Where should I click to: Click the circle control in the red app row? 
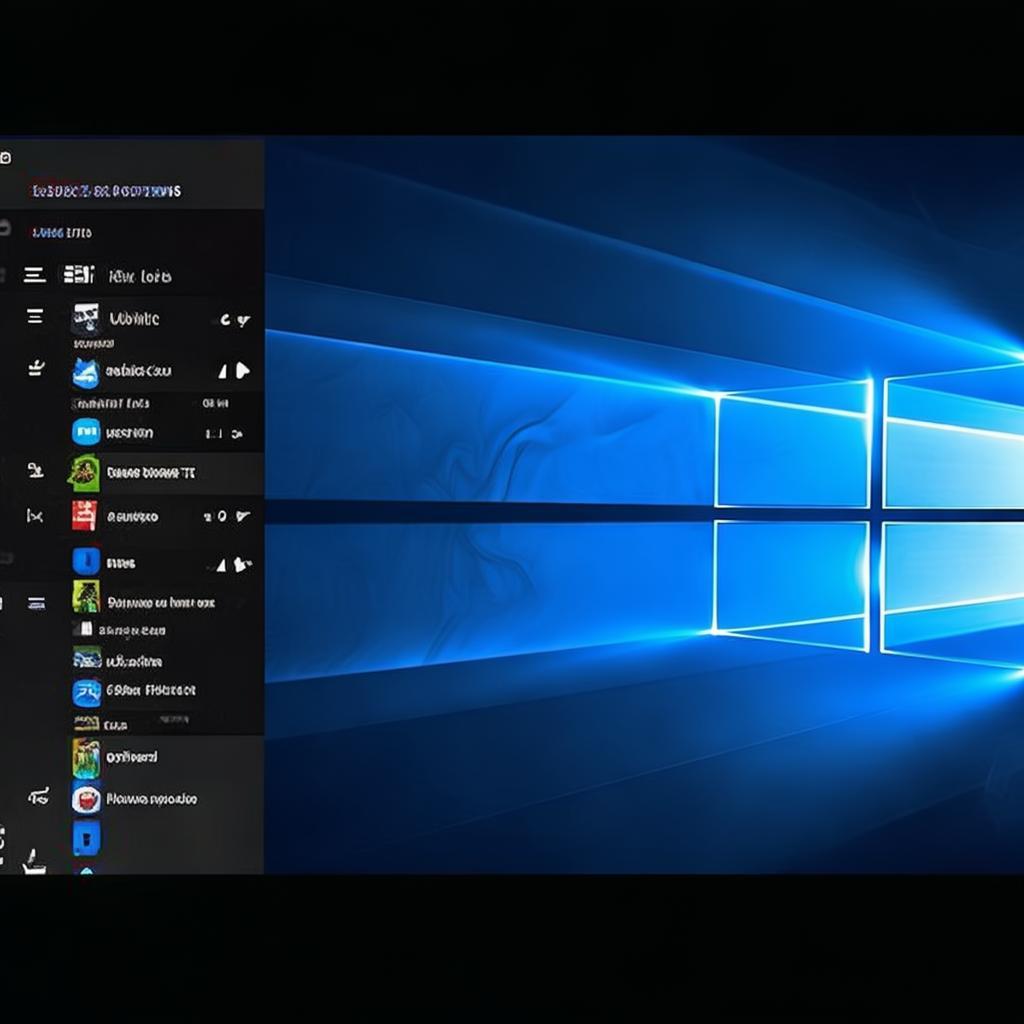pyautogui.click(x=222, y=516)
